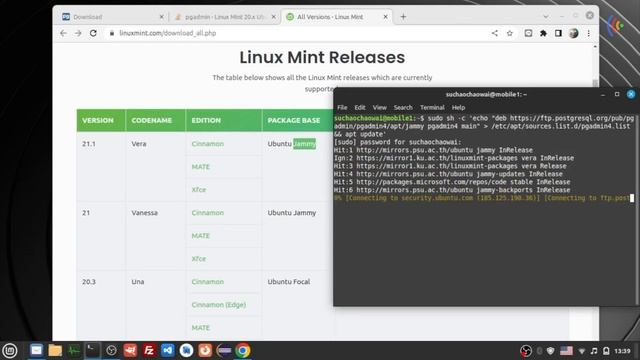Open a new Chrome tab
Viewport: 640px width, 360px height.
pyautogui.click(x=403, y=17)
